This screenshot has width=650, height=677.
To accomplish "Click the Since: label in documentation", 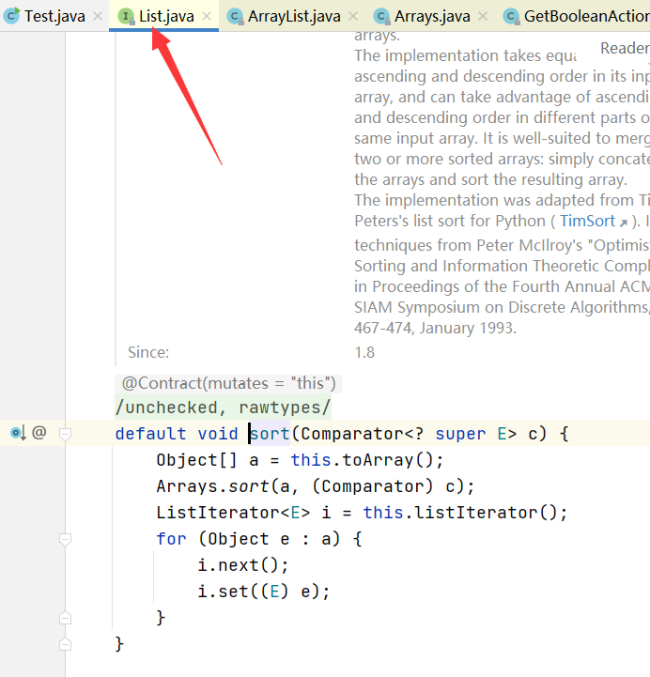I will tap(149, 352).
